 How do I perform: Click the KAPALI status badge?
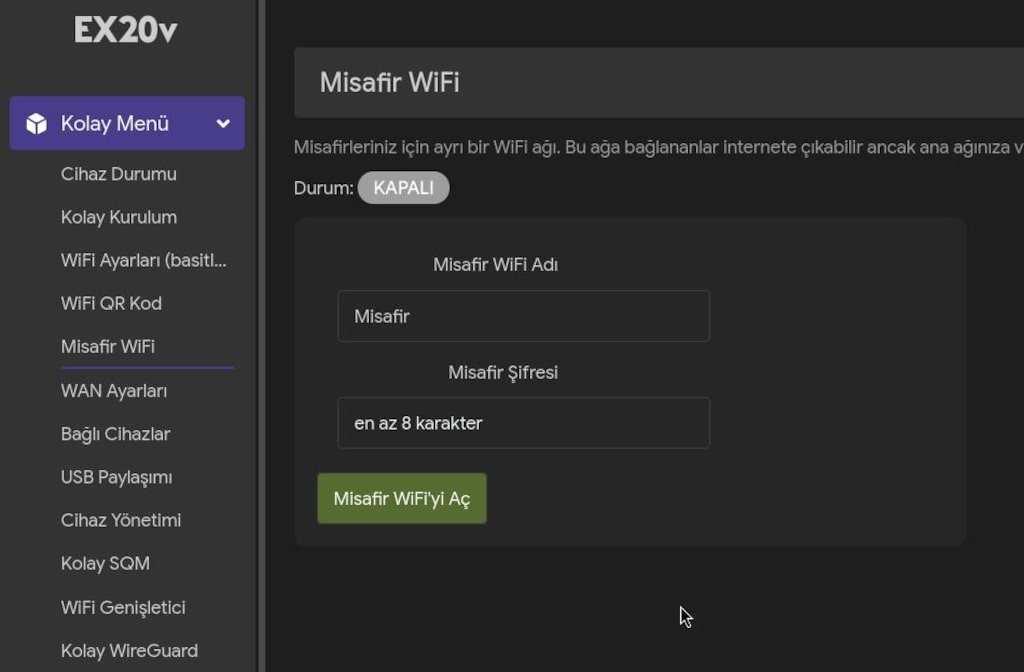(x=404, y=187)
